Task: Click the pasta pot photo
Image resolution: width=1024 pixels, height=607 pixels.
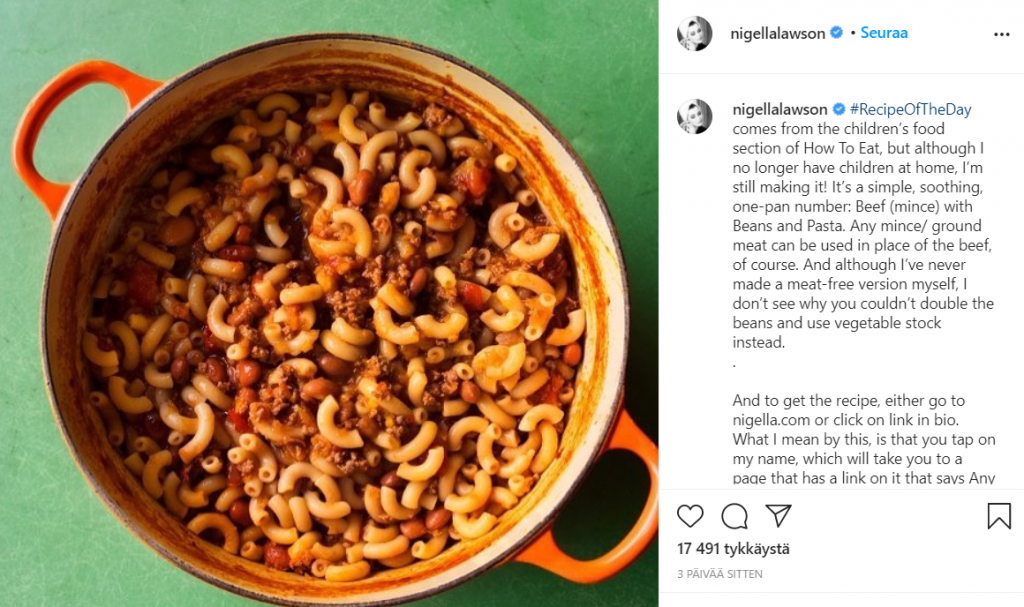Action: [329, 303]
